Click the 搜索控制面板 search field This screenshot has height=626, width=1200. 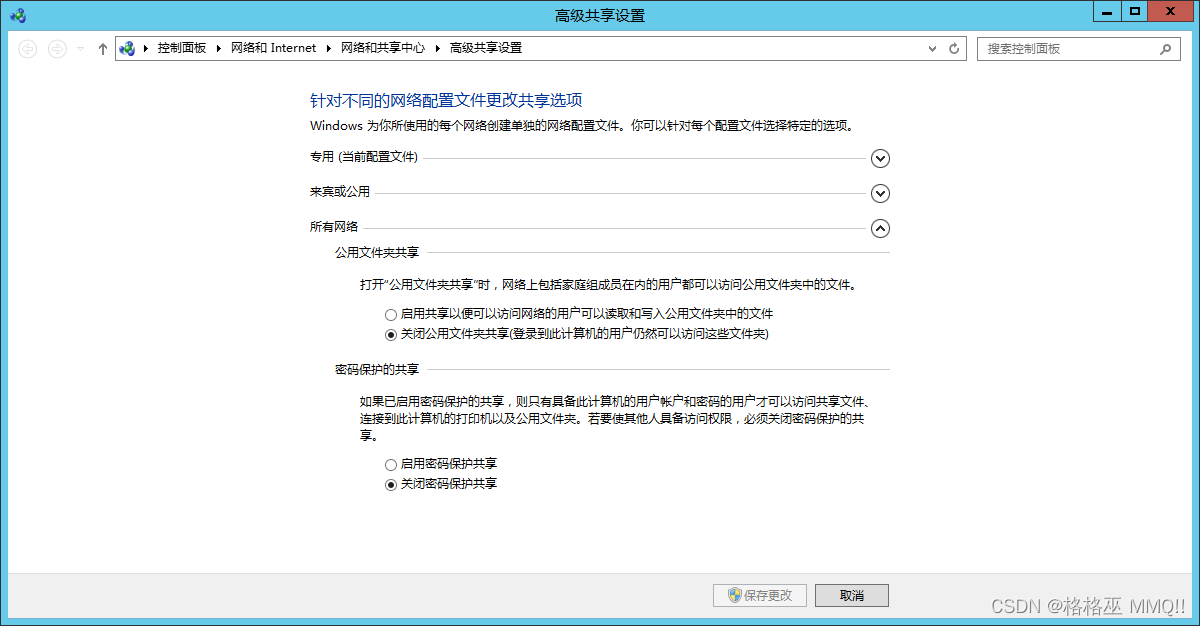[x=1078, y=48]
